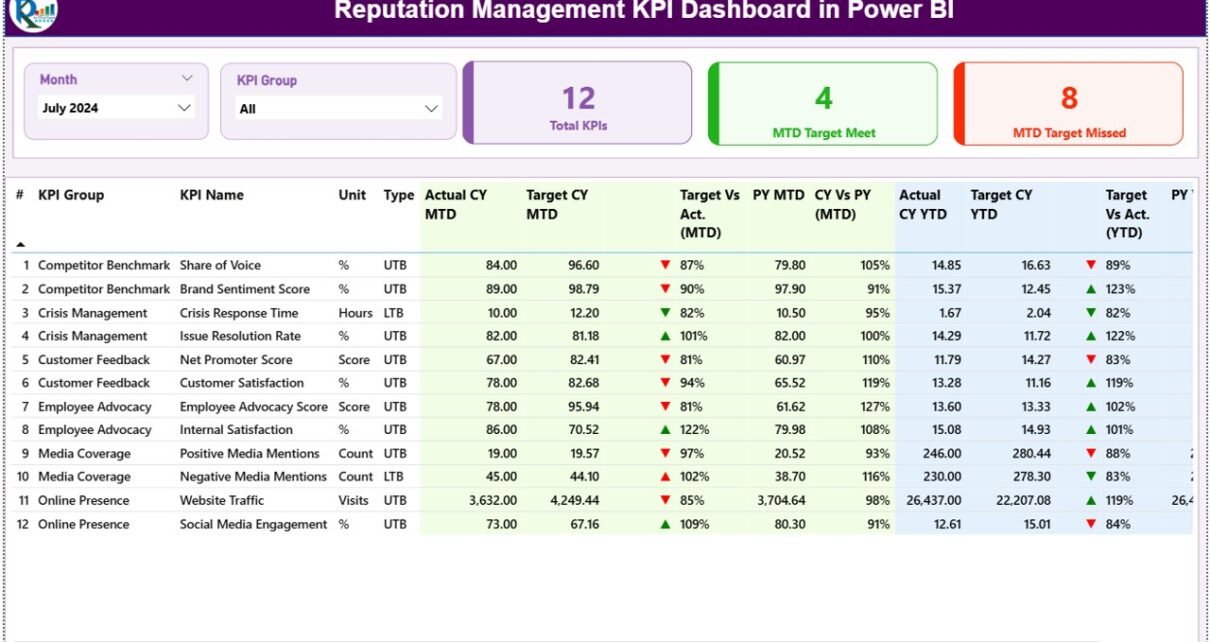This screenshot has height=642, width=1210.
Task: Click green down arrow for Crisis Response Time MTD
Action: click(x=665, y=313)
